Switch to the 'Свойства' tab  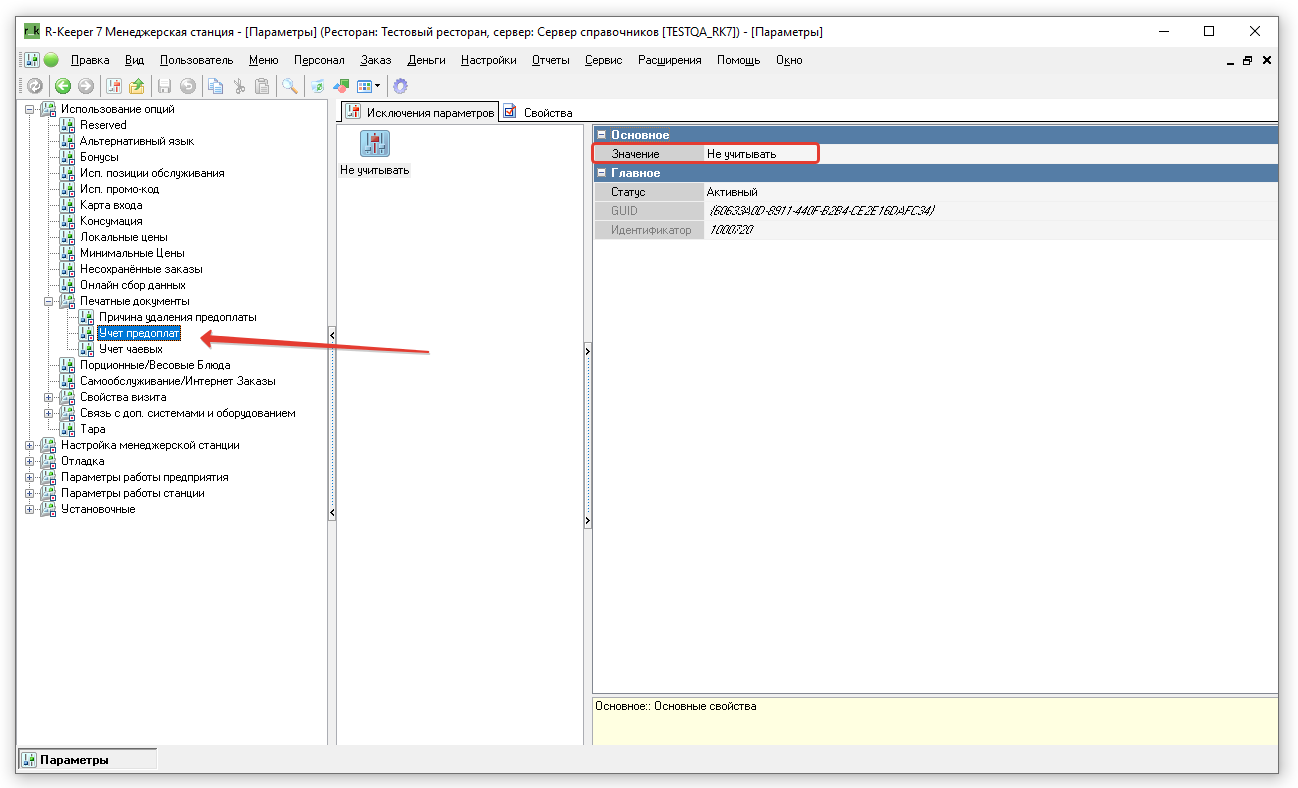point(547,113)
